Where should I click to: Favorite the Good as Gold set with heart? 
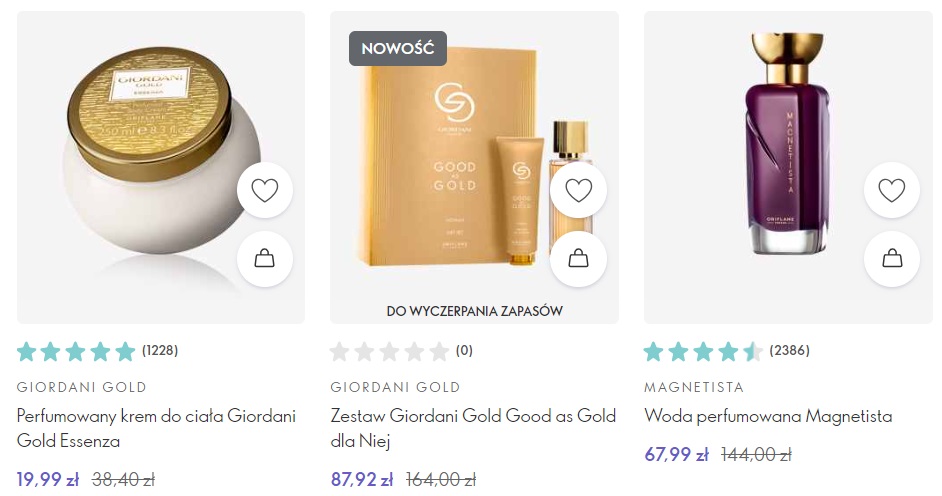point(579,190)
